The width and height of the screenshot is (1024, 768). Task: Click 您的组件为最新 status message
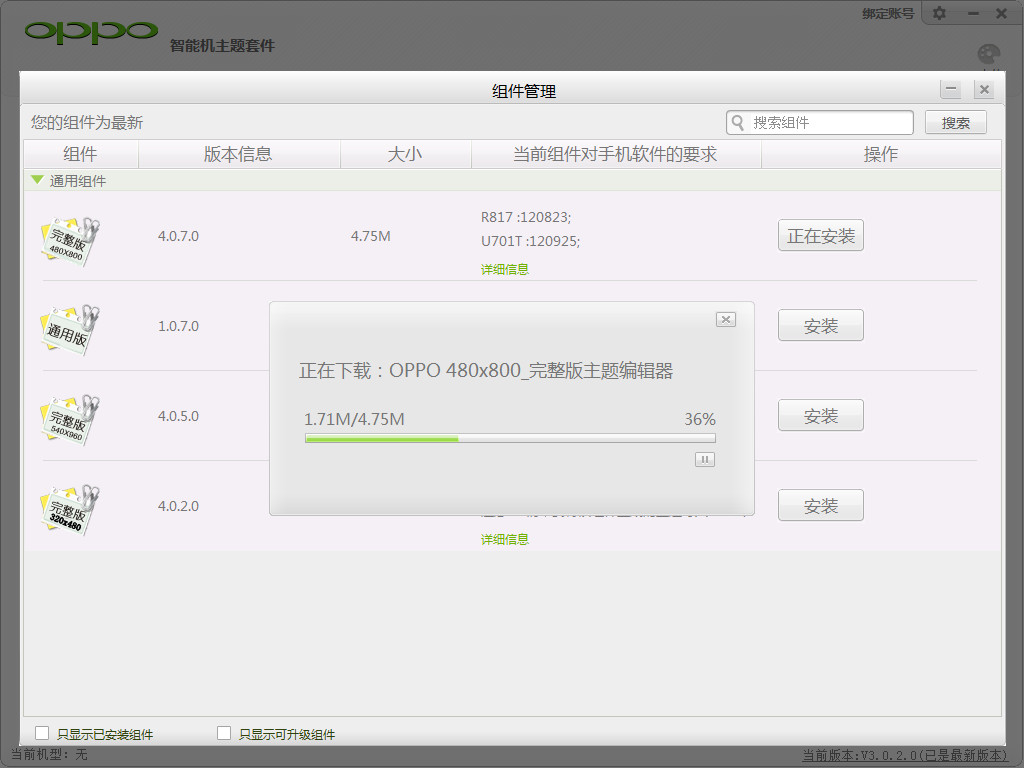87,123
